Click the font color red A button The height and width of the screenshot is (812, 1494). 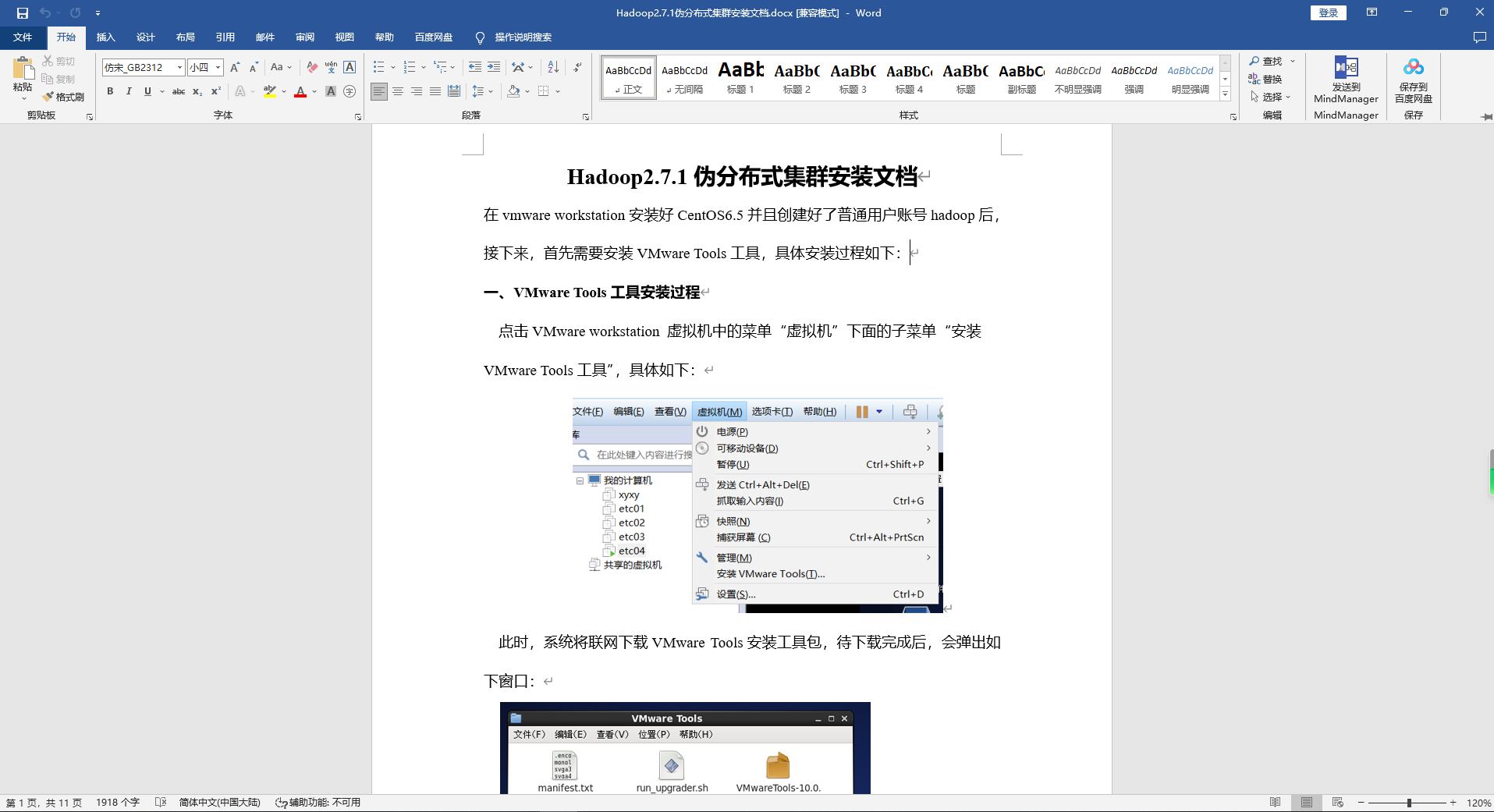(300, 91)
